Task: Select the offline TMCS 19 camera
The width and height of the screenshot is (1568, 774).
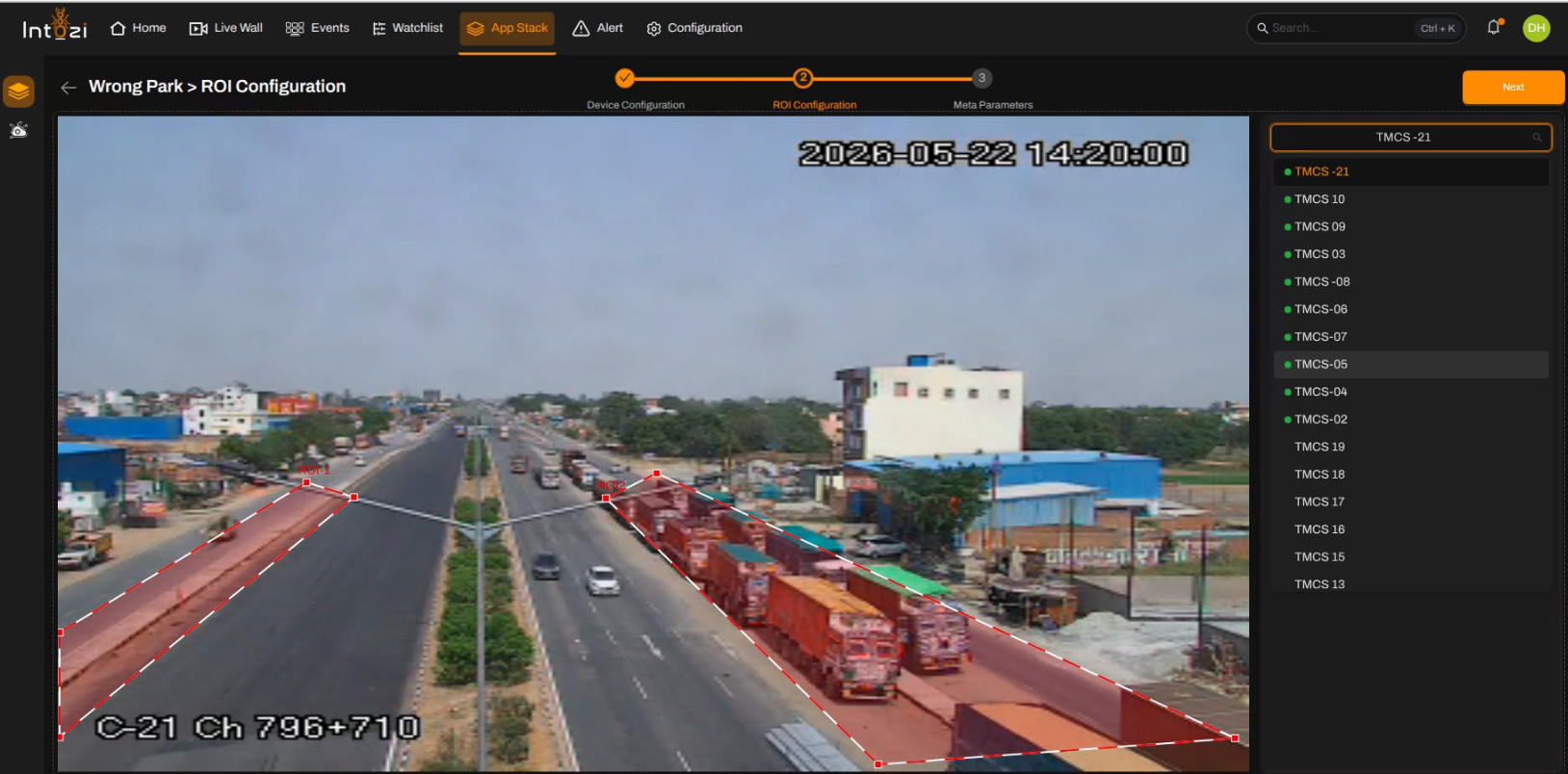Action: pos(1411,447)
